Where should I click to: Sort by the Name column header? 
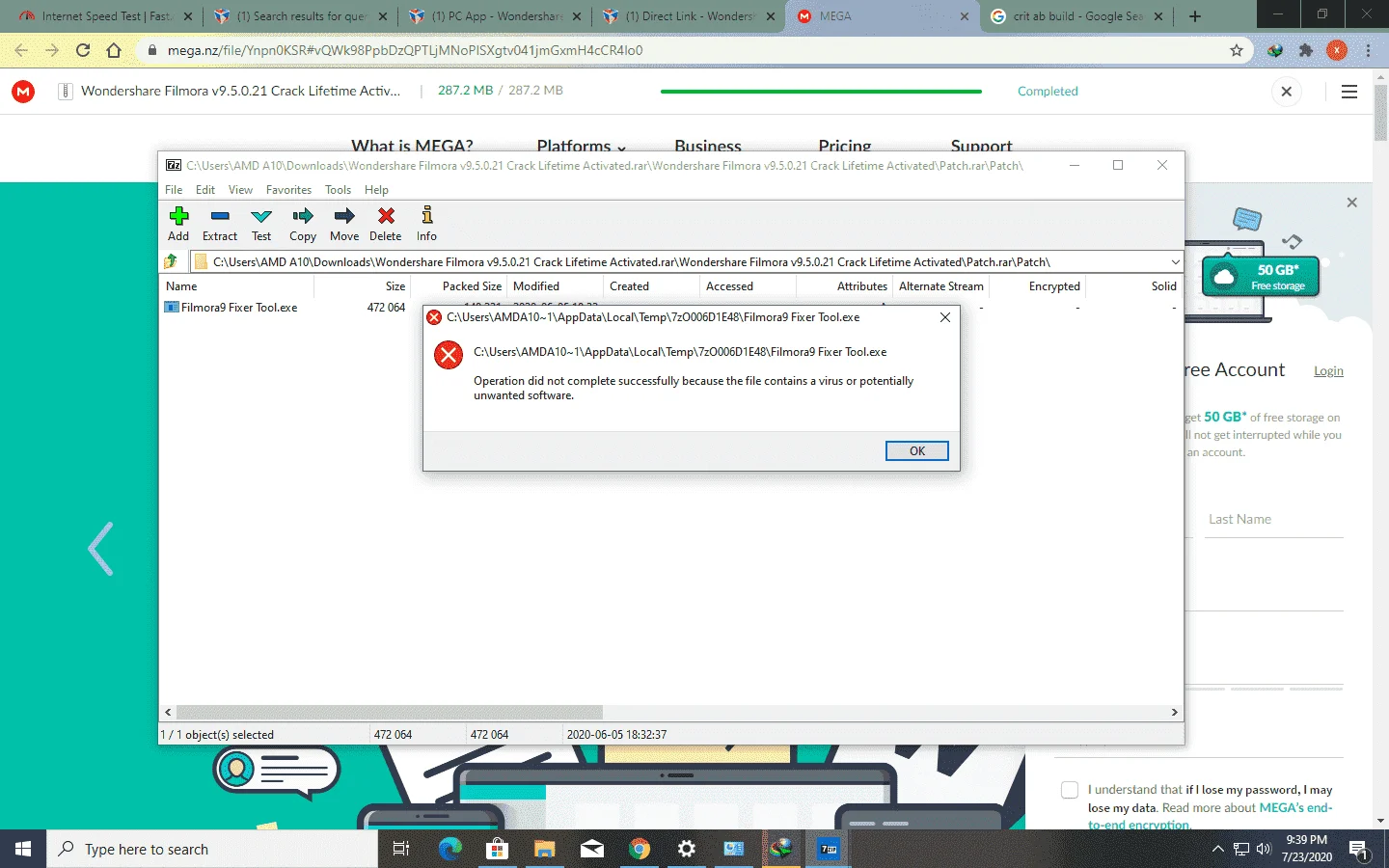pyautogui.click(x=236, y=286)
